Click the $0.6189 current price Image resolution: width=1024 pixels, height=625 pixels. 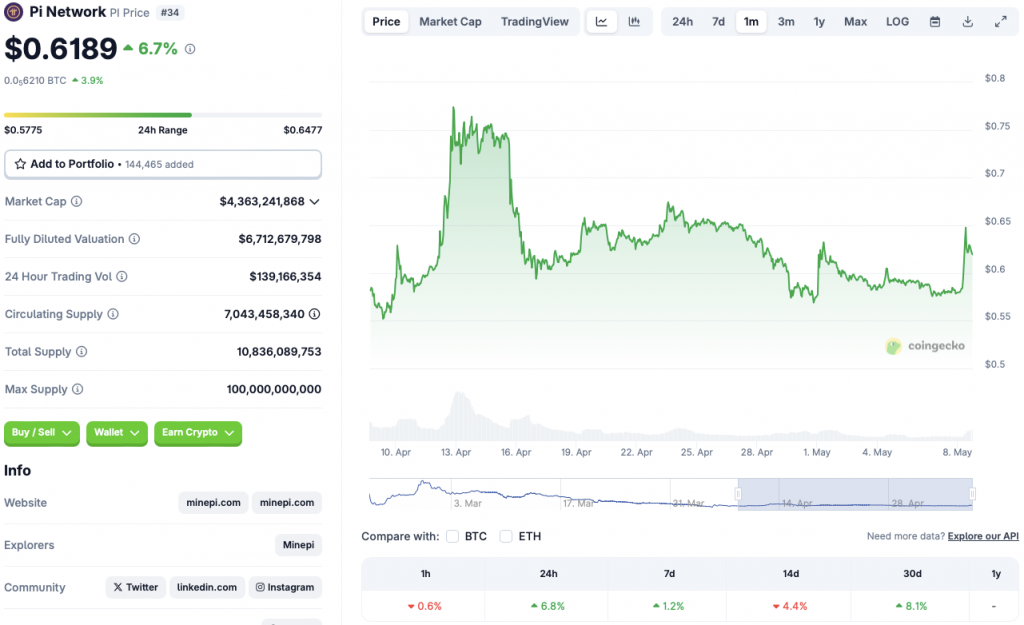point(61,48)
